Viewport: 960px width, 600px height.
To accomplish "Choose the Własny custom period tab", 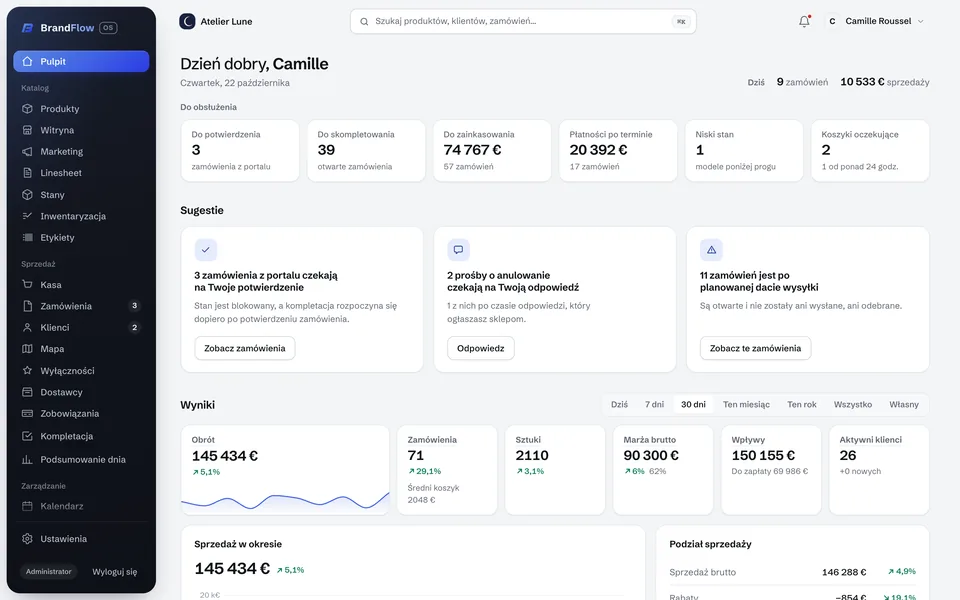I will (904, 405).
